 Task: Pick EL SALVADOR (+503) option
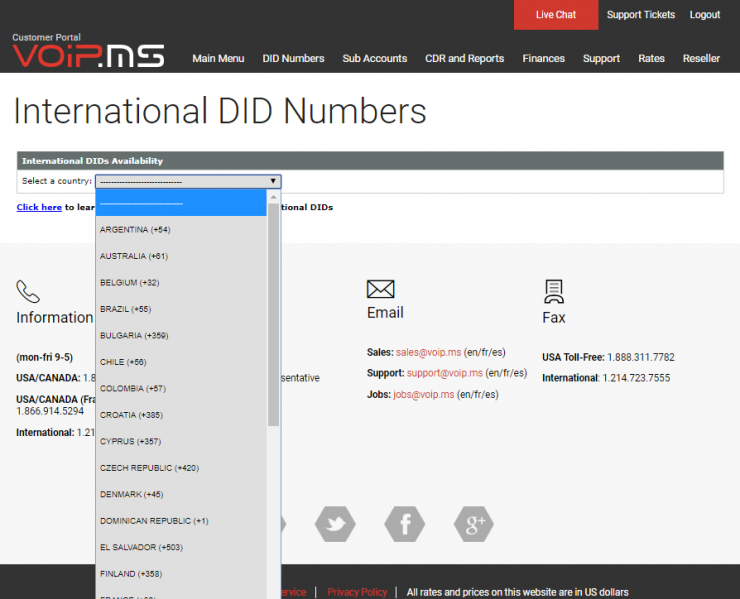click(x=181, y=547)
